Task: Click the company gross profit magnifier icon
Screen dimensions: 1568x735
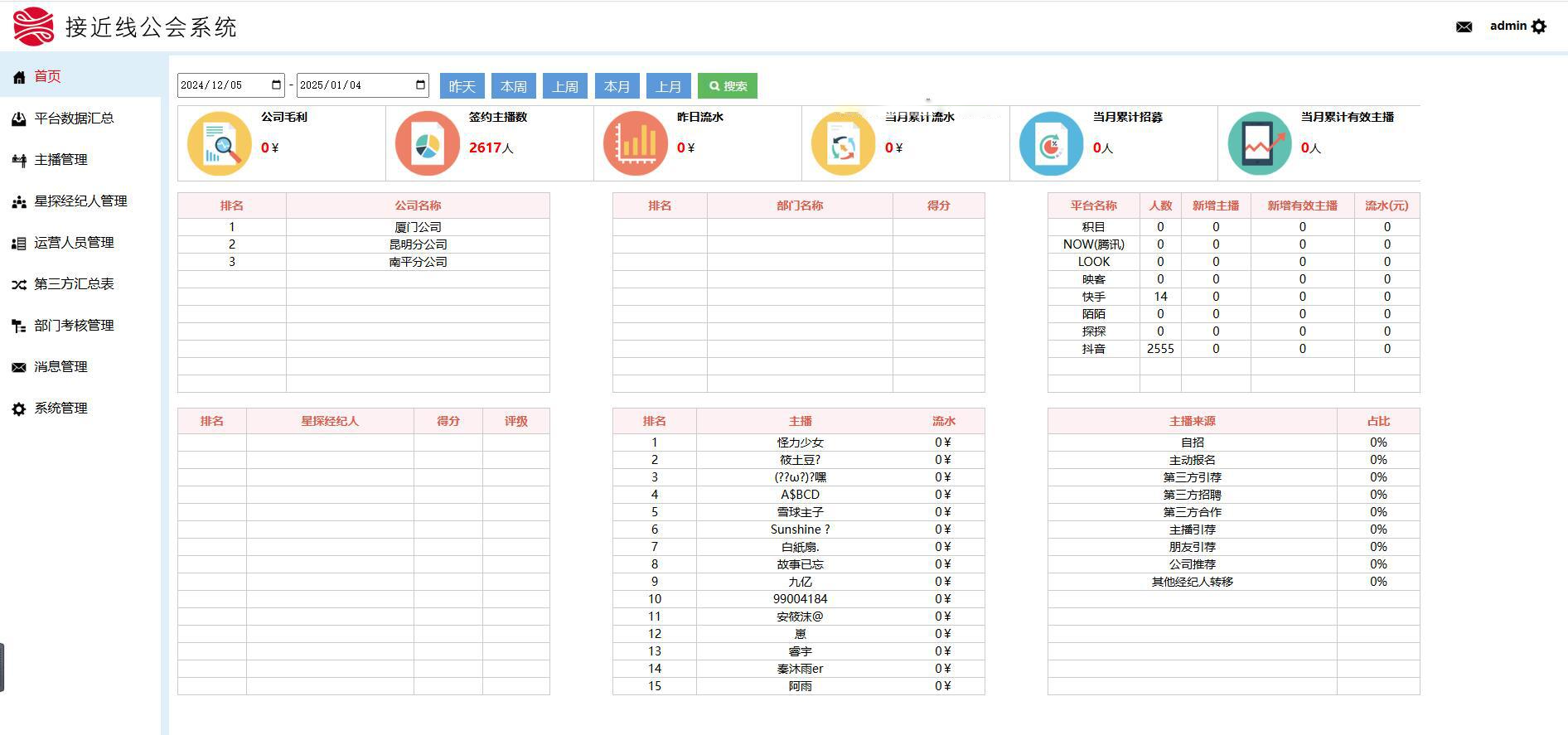Action: click(x=220, y=144)
